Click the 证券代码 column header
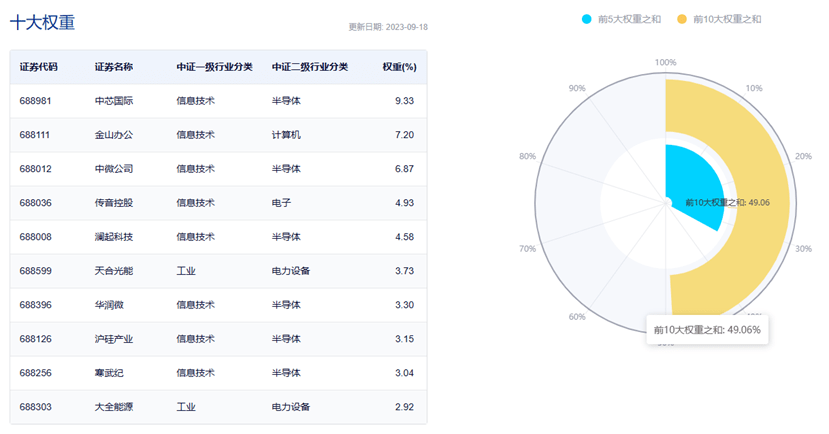 click(39, 67)
